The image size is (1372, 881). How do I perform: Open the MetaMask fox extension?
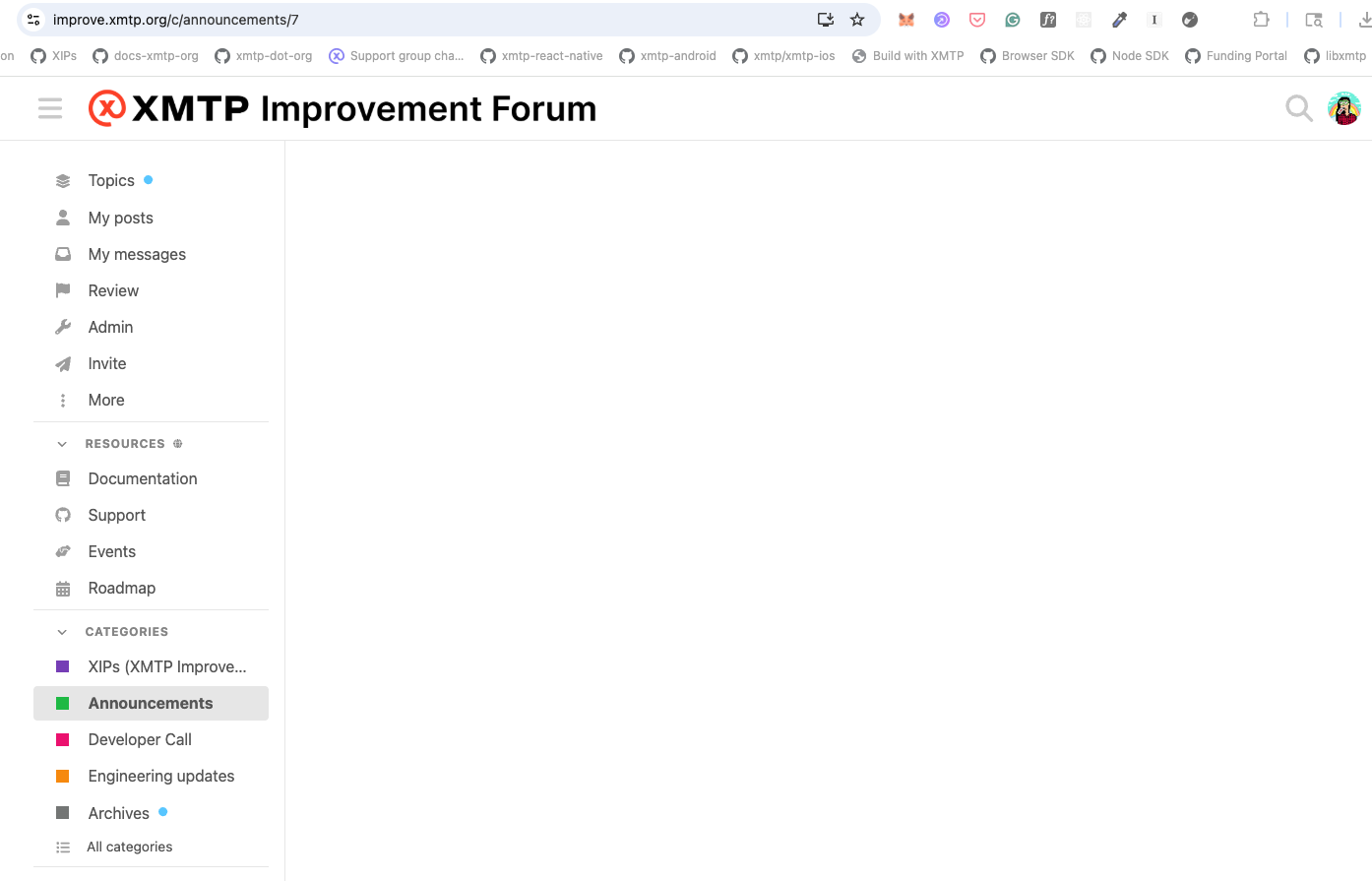[906, 20]
